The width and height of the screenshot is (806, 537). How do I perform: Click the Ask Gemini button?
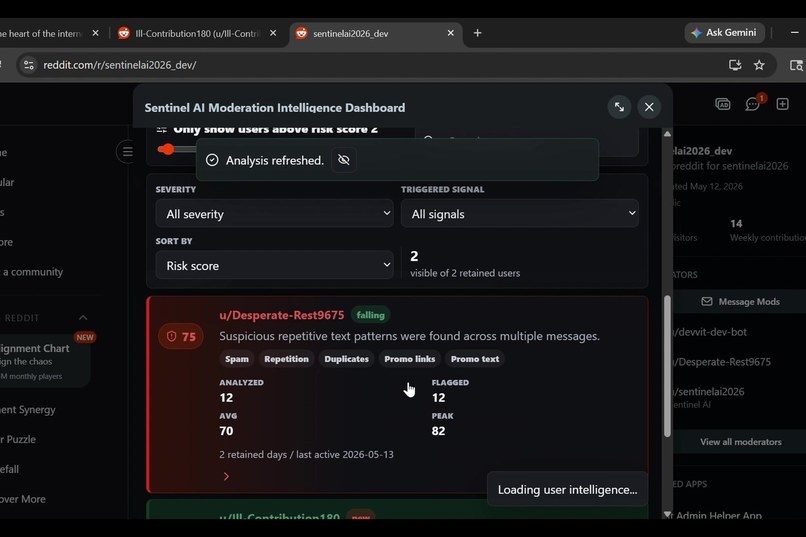click(x=724, y=33)
